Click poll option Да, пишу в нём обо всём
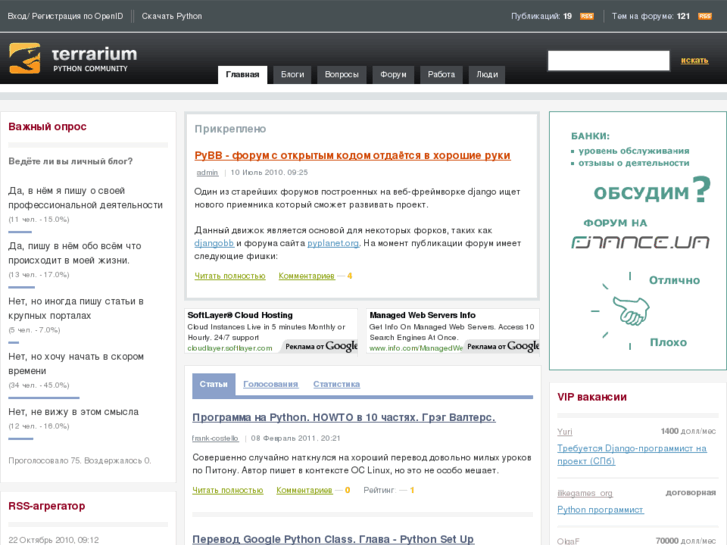 tap(75, 253)
